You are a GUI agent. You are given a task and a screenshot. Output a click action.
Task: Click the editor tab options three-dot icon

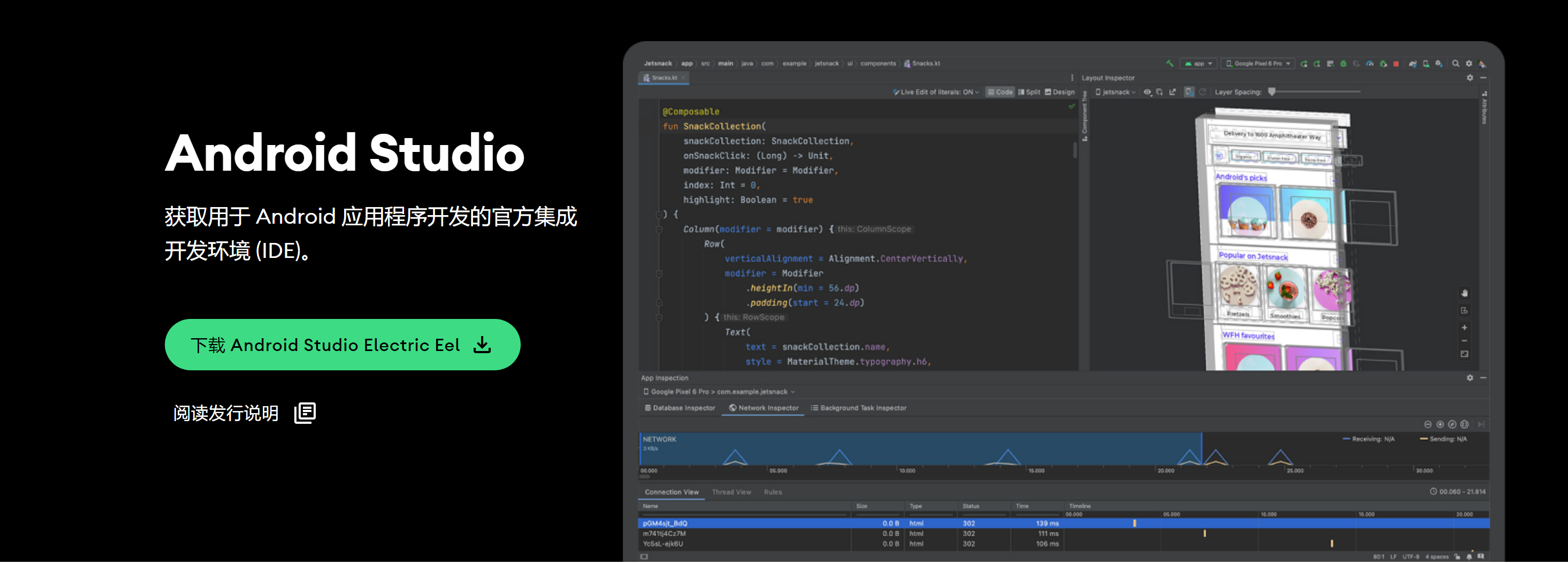click(x=1072, y=78)
